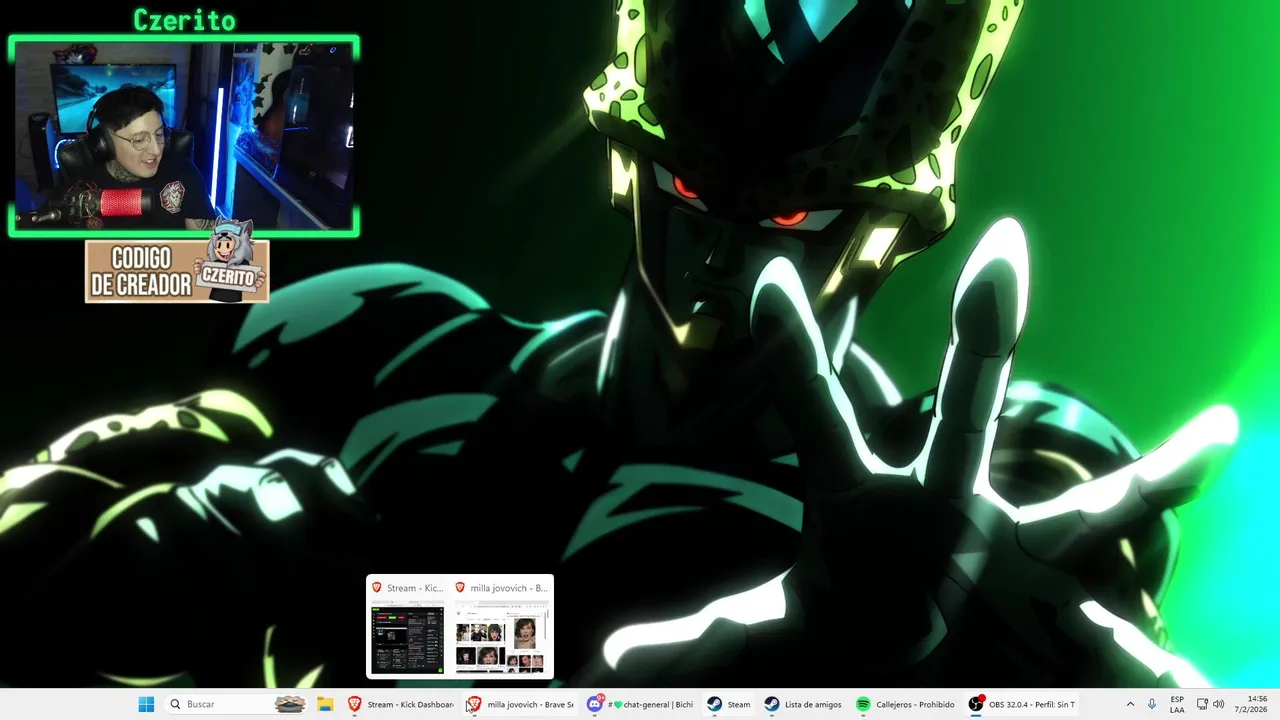Open File Explorer from the taskbar
Screen dimensions: 1280x720
coord(325,704)
